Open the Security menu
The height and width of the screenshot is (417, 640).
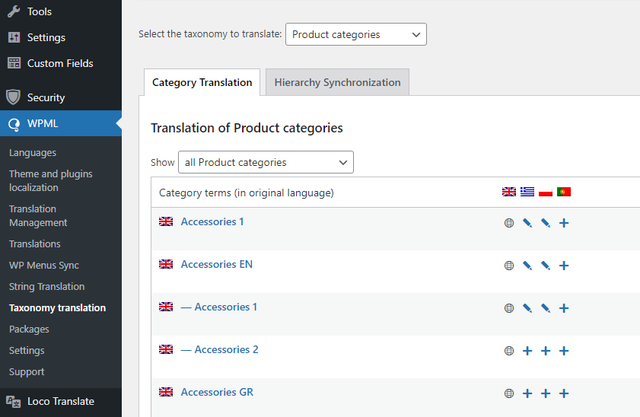[61, 98]
